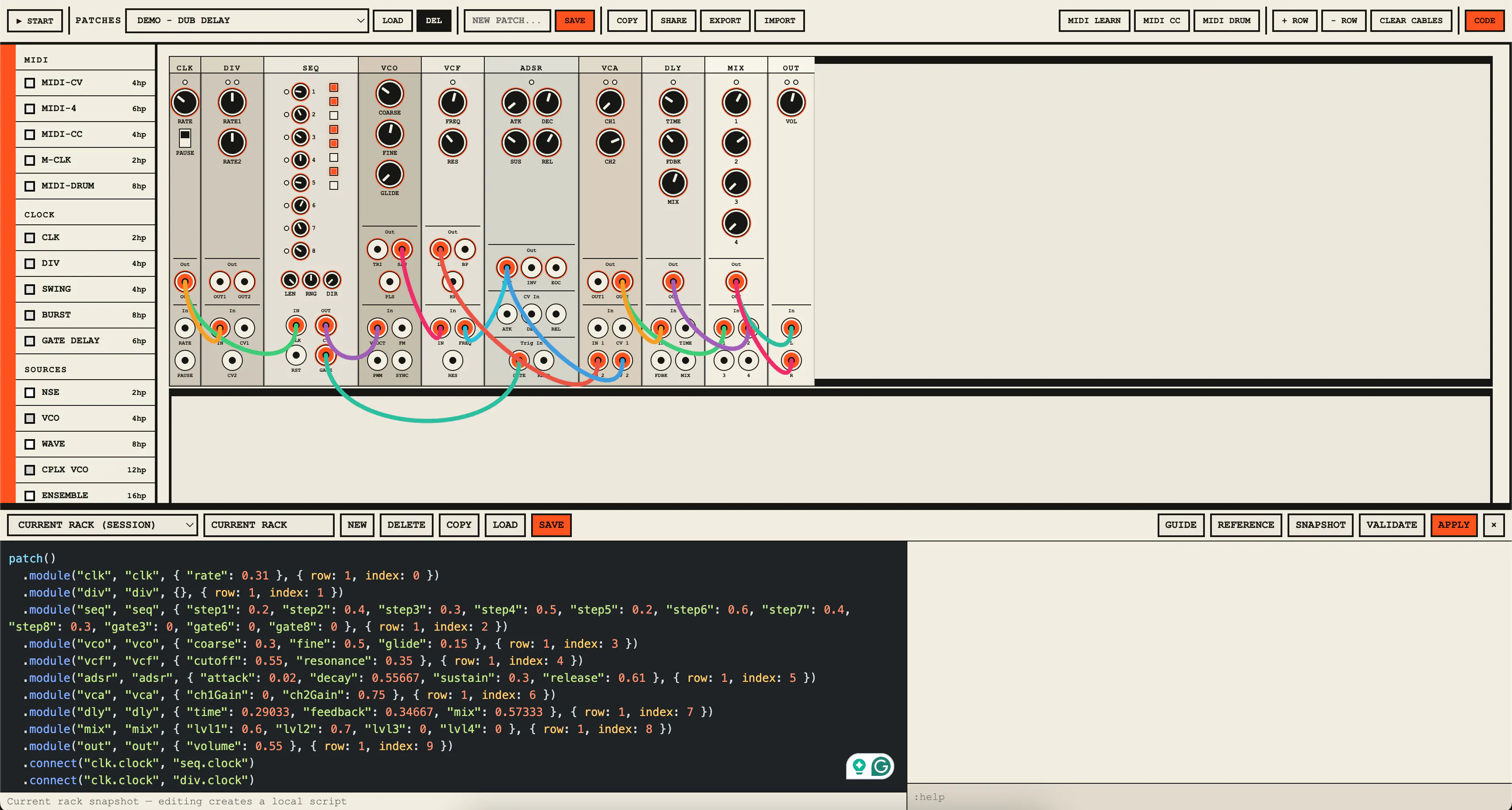Click the ADSR REL knob
The width and height of the screenshot is (1512, 810).
[x=547, y=143]
